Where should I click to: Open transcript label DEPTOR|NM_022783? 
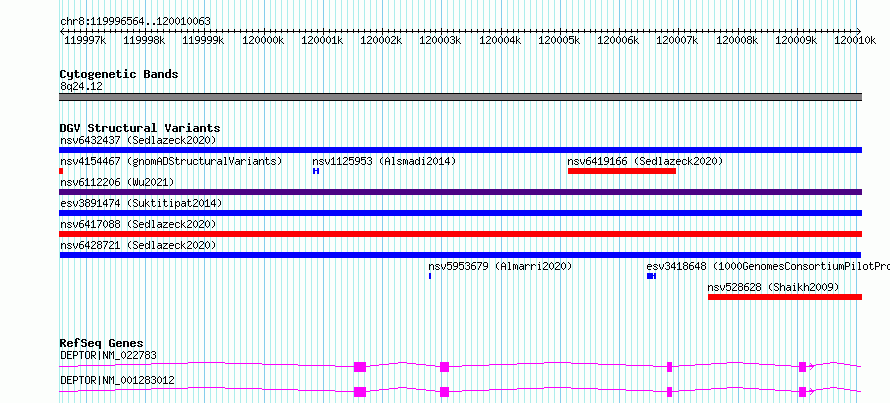pyautogui.click(x=108, y=356)
